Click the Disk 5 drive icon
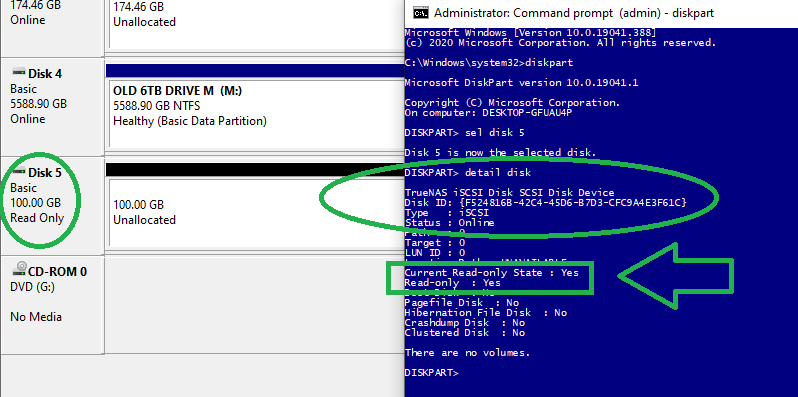Image resolution: width=798 pixels, height=397 pixels. pyautogui.click(x=18, y=171)
